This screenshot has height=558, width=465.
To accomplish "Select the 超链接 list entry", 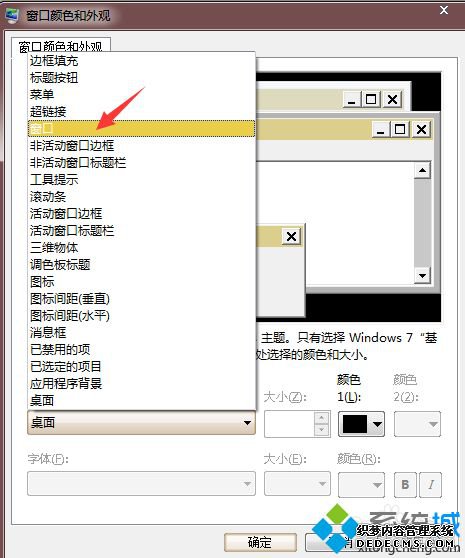I will (x=141, y=112).
